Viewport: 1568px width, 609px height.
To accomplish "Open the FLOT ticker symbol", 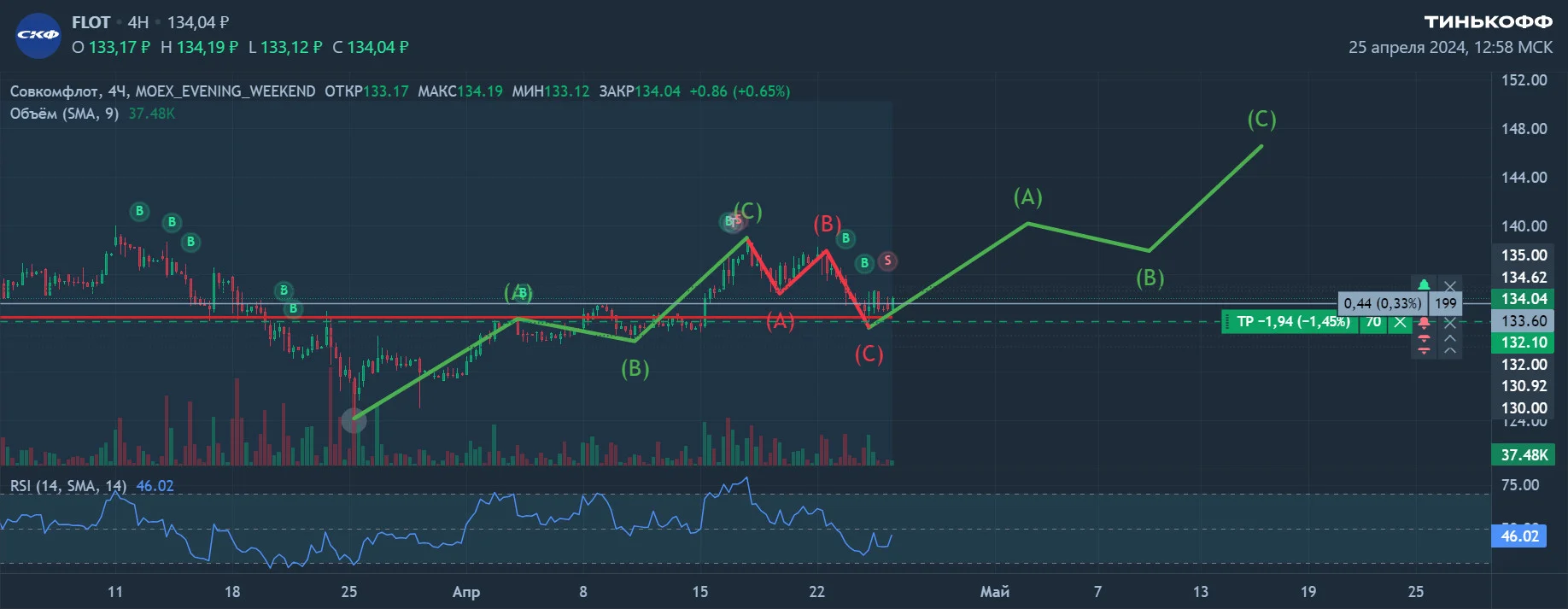I will tap(91, 22).
